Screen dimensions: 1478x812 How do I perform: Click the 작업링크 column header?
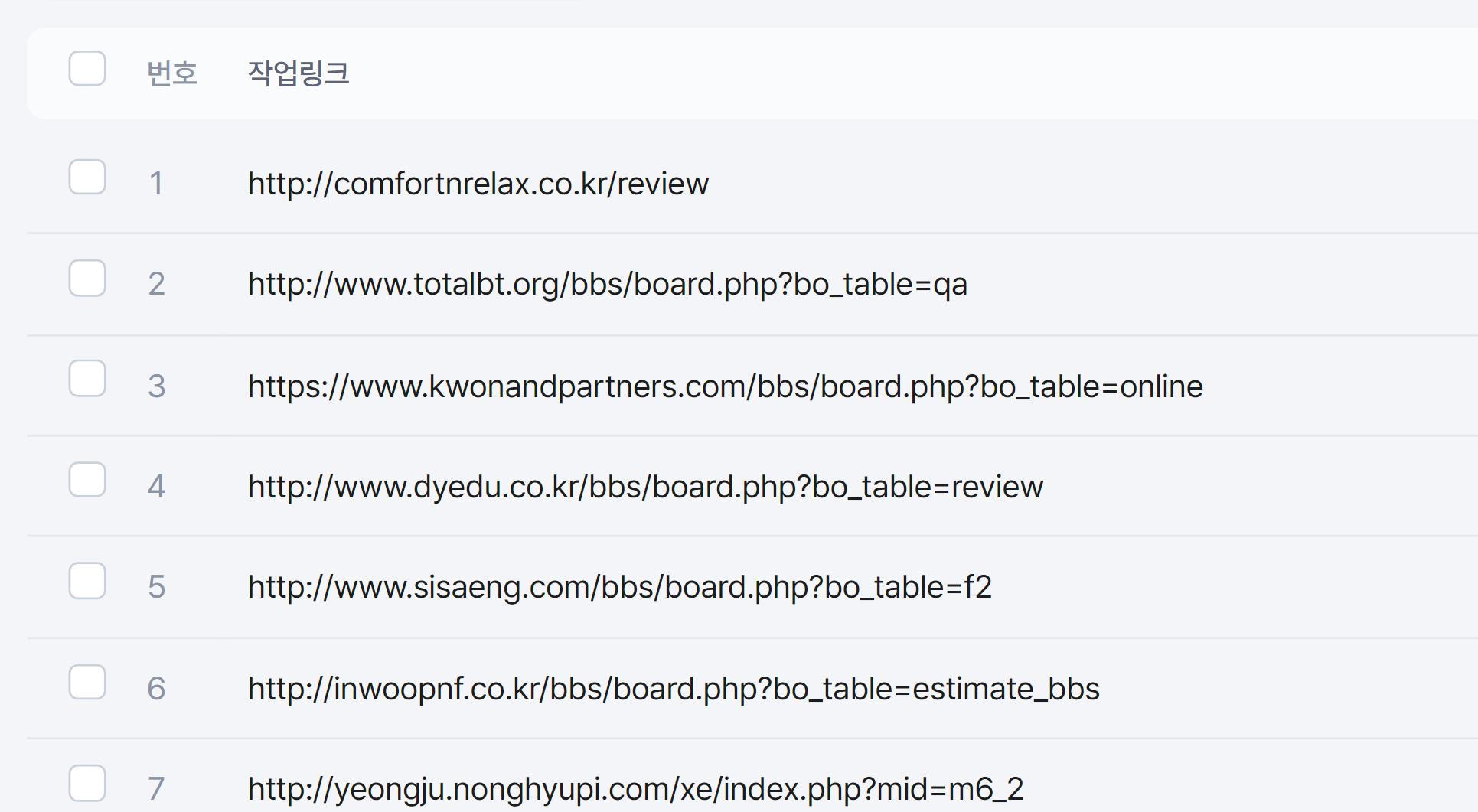[299, 73]
